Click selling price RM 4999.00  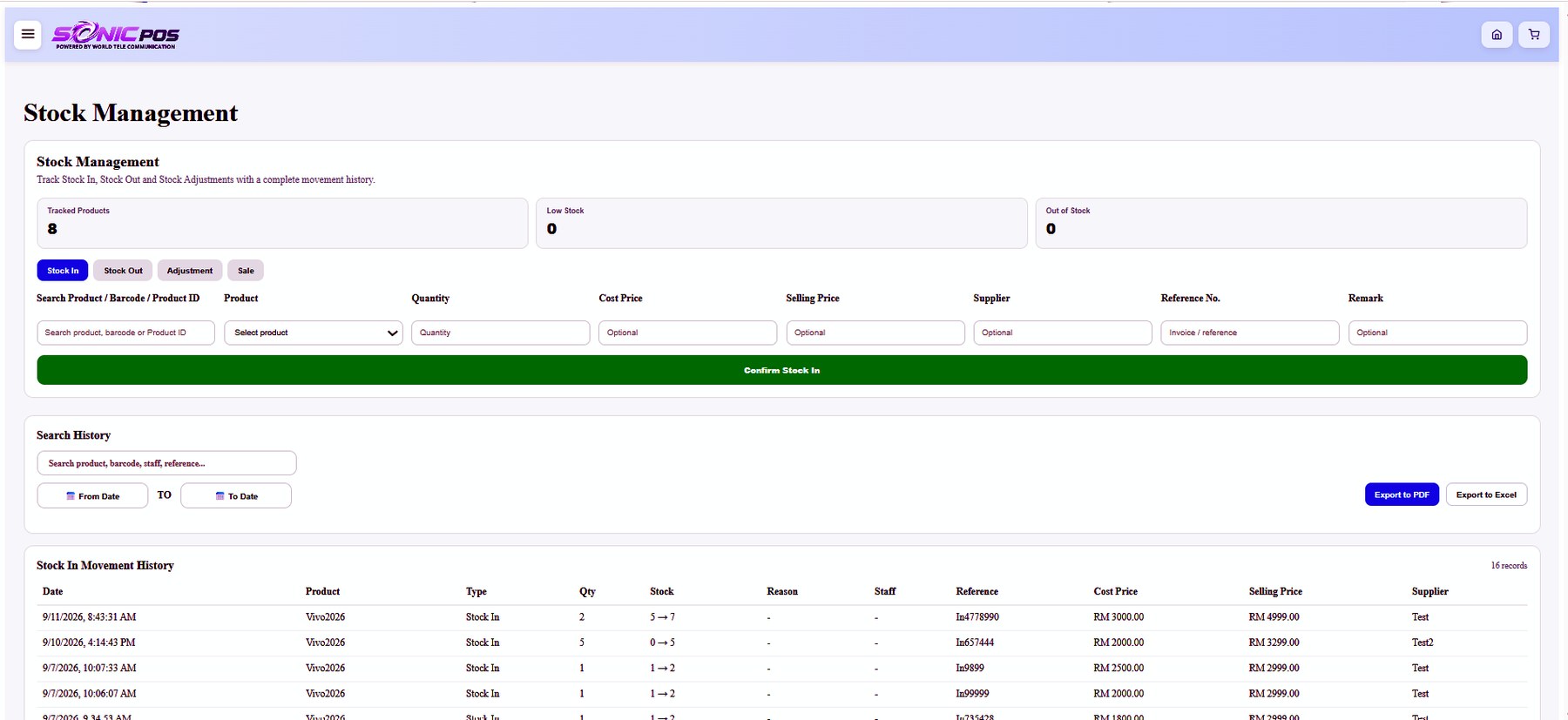(x=1274, y=617)
